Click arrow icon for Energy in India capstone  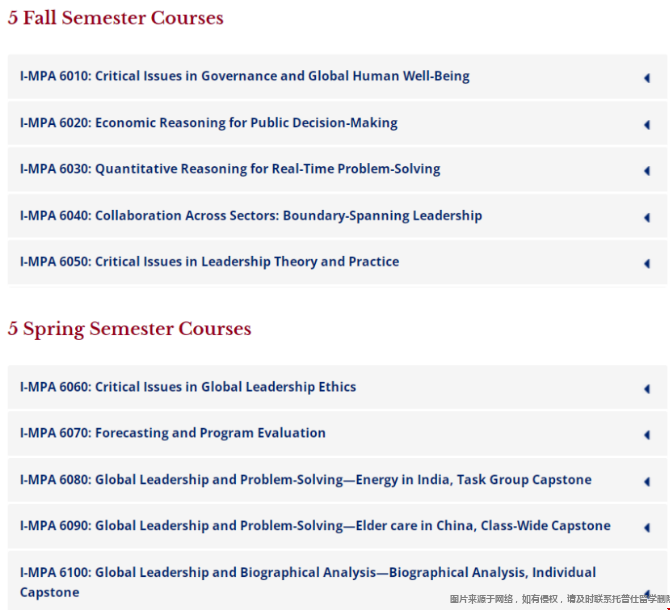(x=647, y=481)
